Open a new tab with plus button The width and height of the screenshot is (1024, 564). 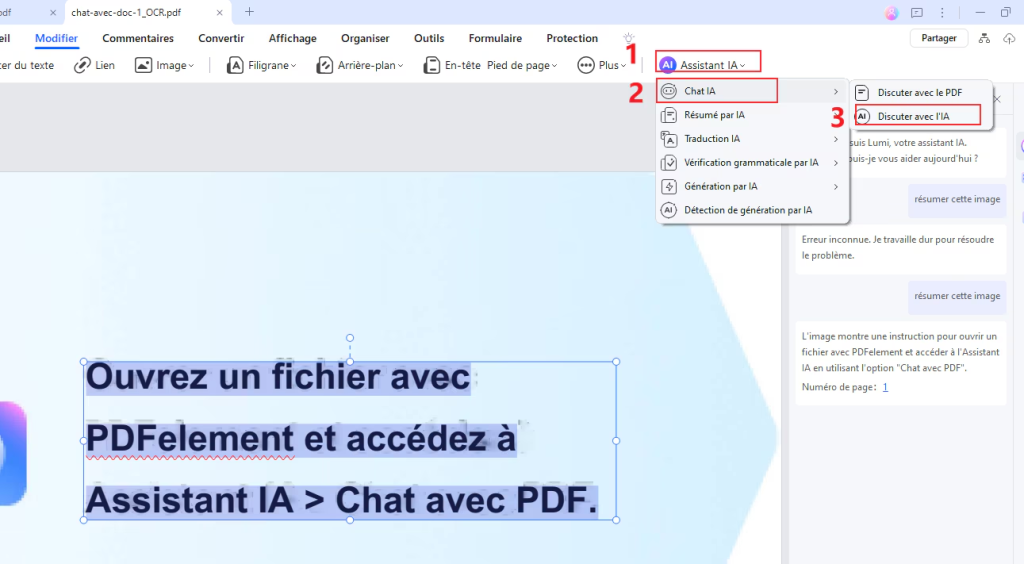coord(249,12)
